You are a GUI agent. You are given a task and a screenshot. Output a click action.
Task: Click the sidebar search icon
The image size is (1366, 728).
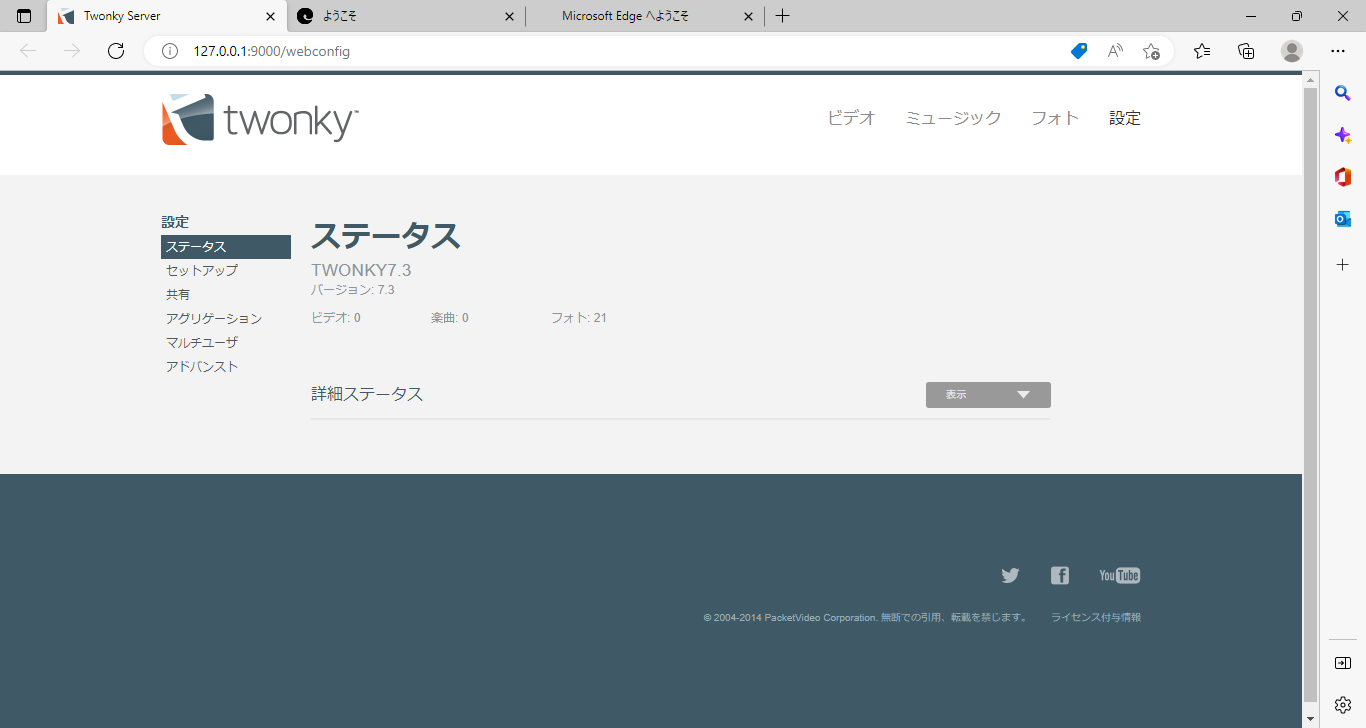[1343, 93]
